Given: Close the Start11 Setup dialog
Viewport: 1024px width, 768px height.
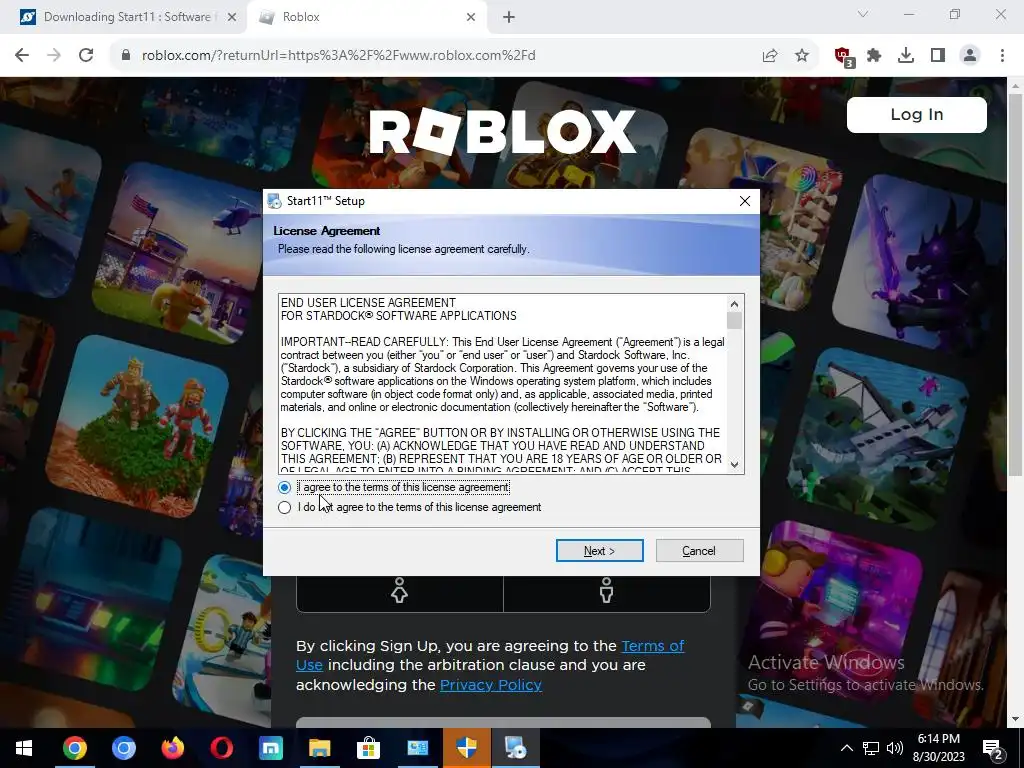Looking at the screenshot, I should 744,200.
